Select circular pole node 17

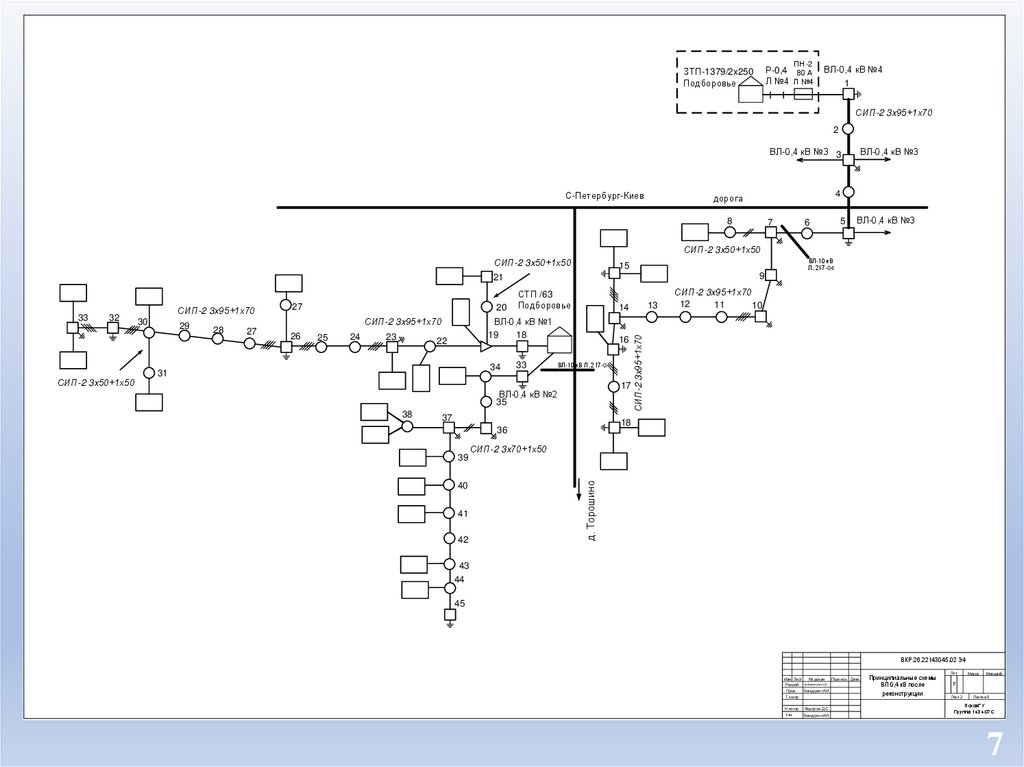(x=613, y=387)
